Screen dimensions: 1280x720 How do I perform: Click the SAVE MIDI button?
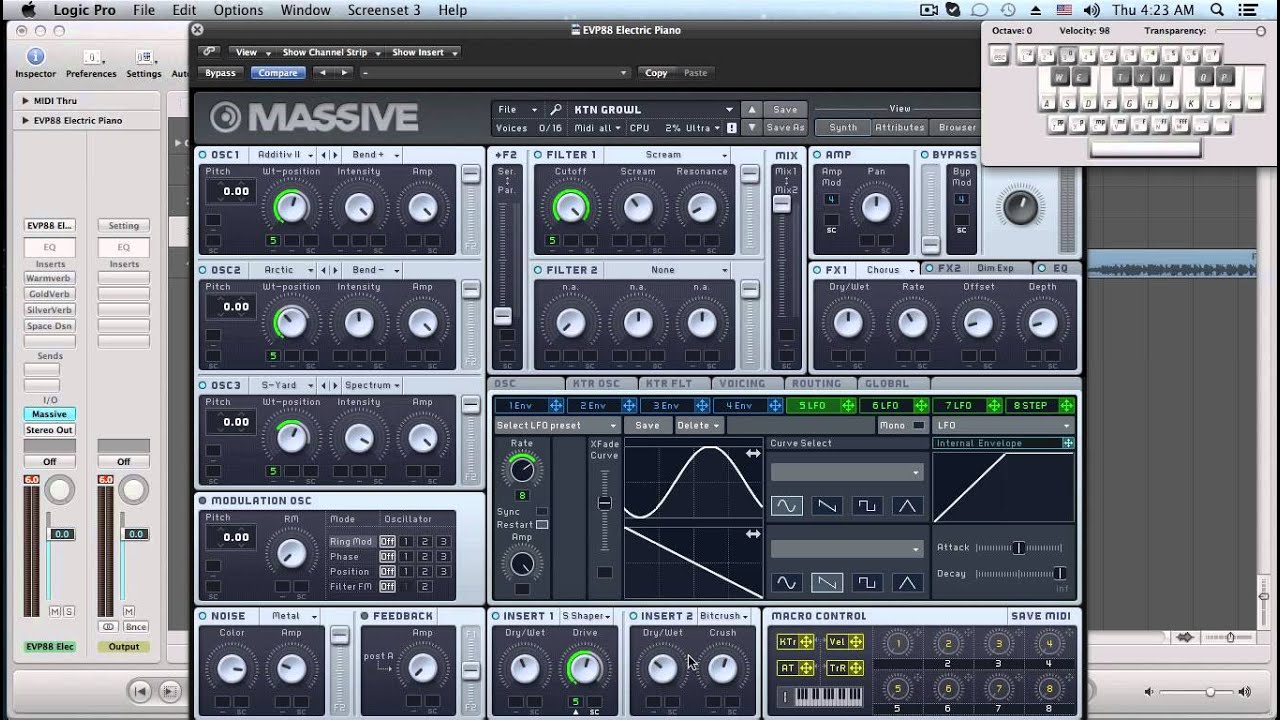[1040, 616]
